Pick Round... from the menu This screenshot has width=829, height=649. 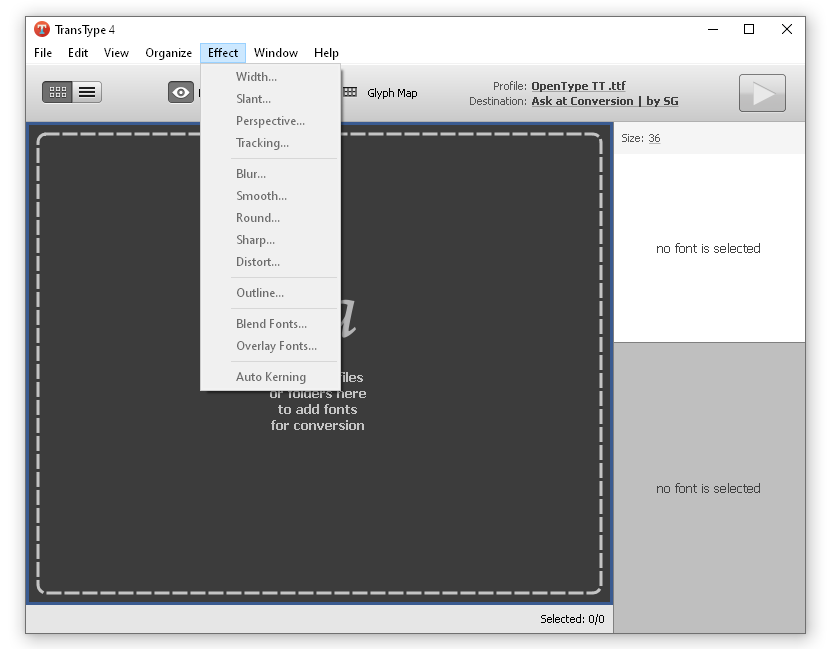pos(270,218)
